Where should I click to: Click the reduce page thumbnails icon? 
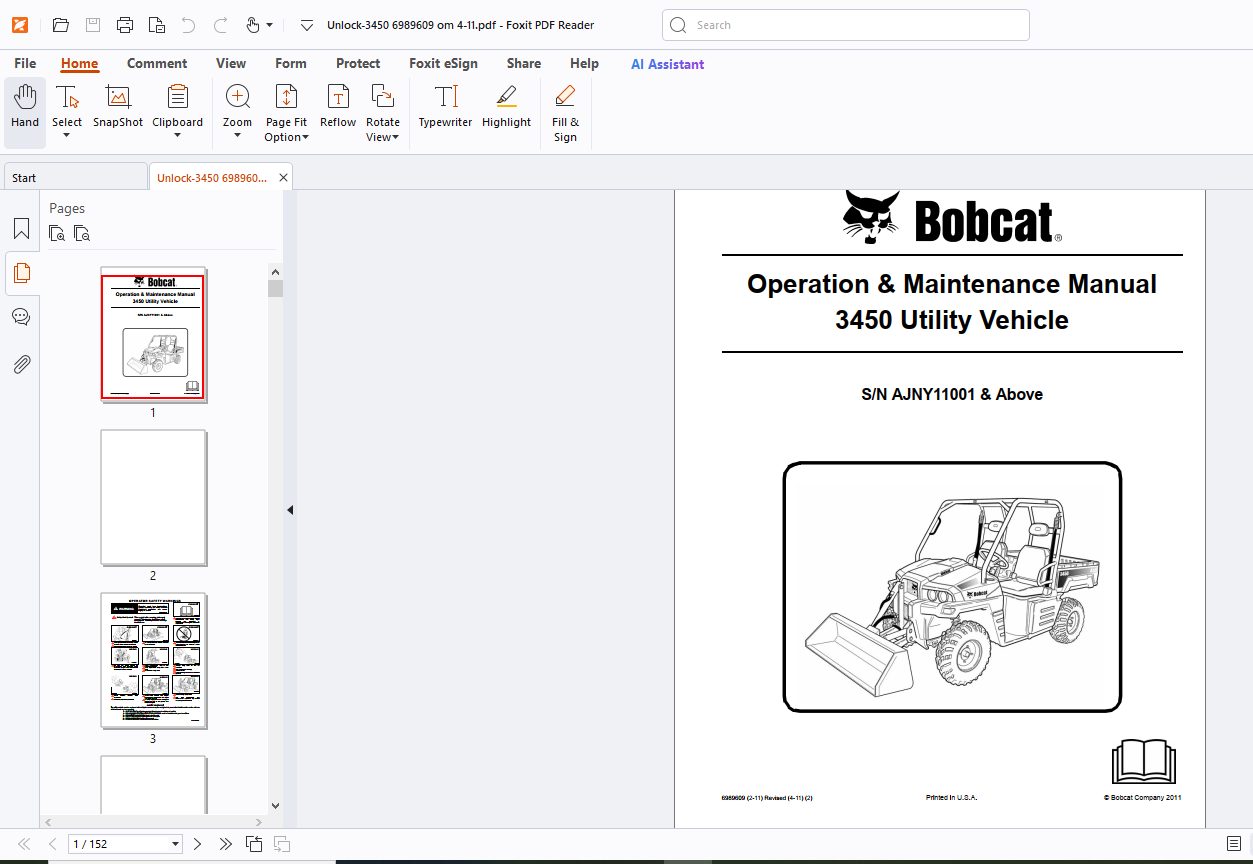coord(82,234)
